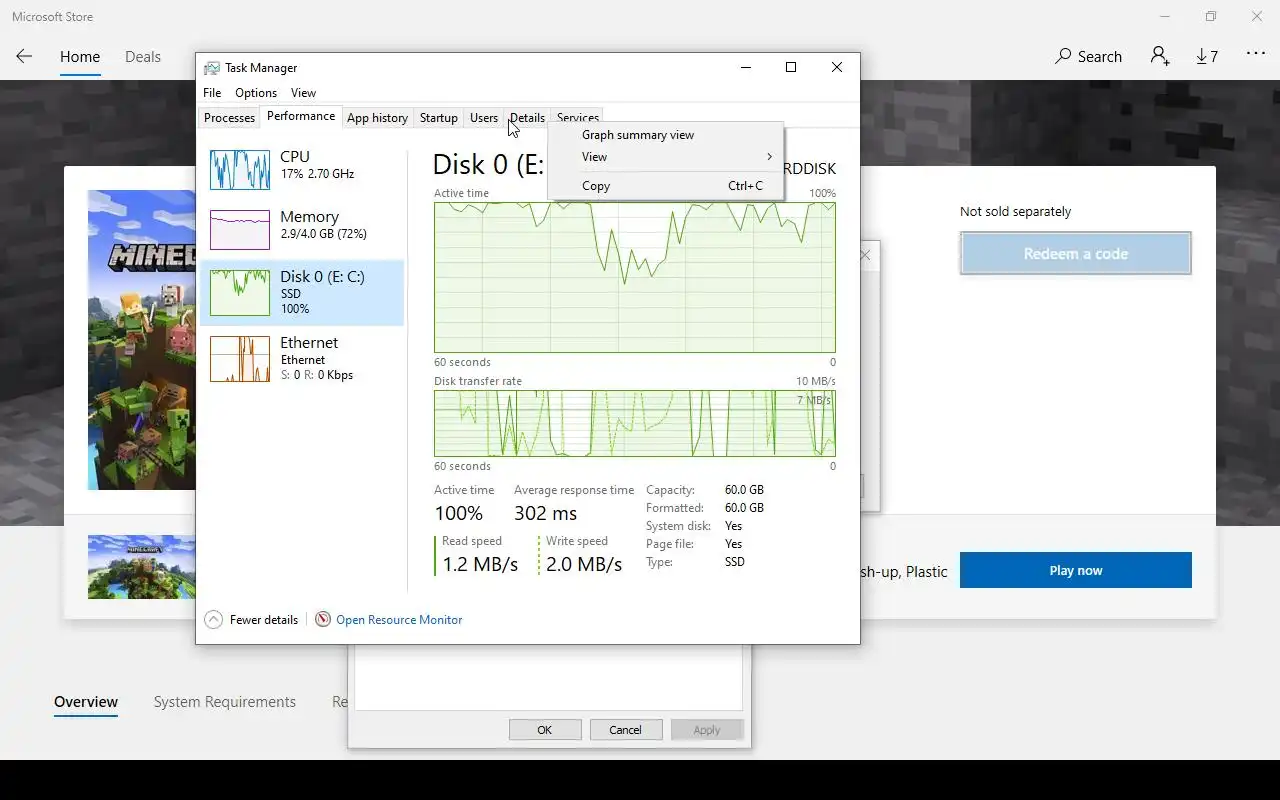The width and height of the screenshot is (1280, 800).
Task: Click the Disk active time graph
Action: pyautogui.click(x=635, y=277)
